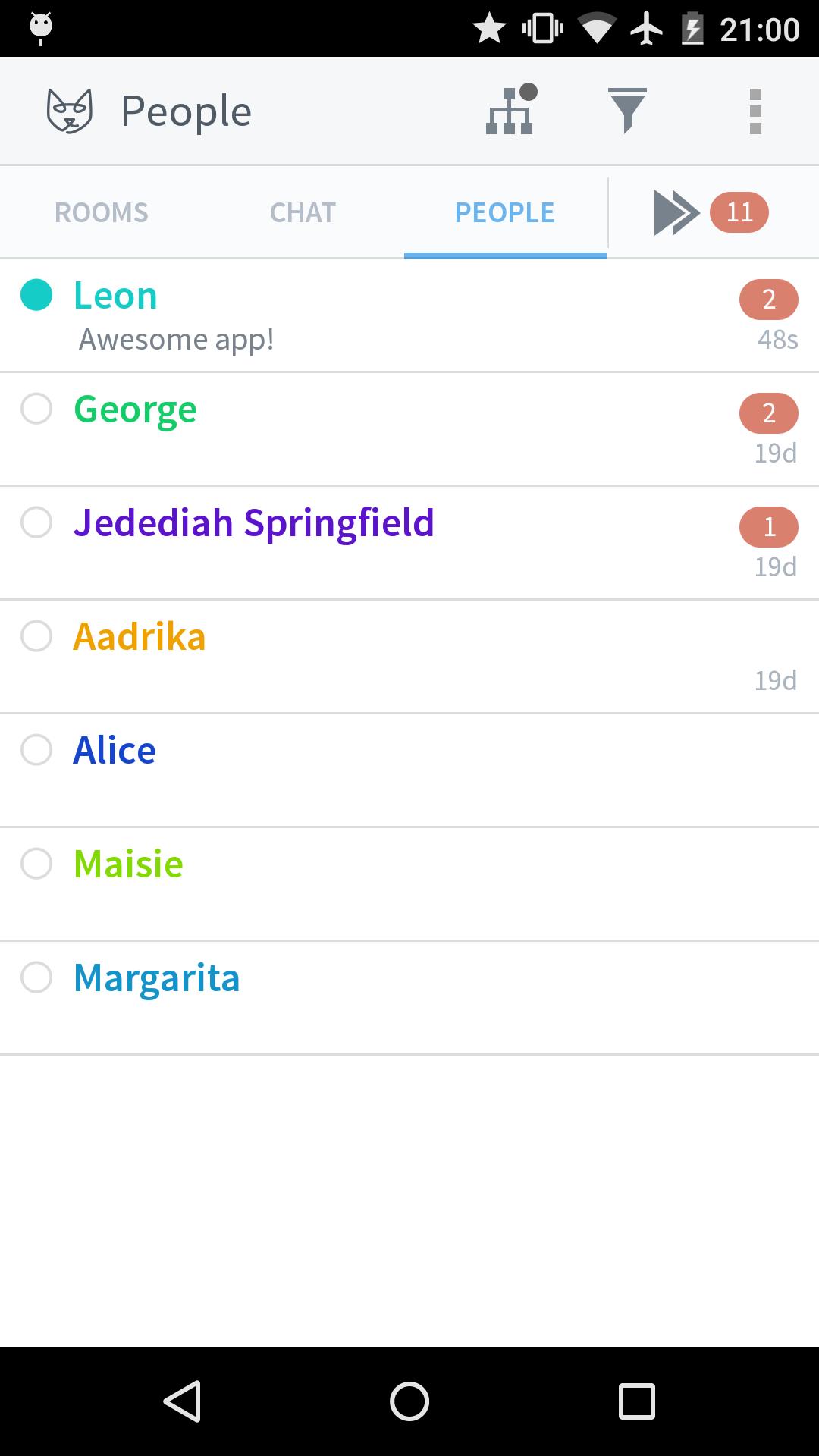Tap Alice's offline status circle
Screen dimensions: 819x1456
coord(36,750)
